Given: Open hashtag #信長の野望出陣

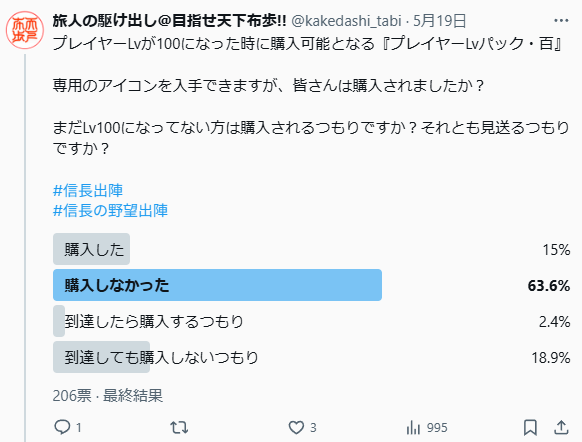Looking at the screenshot, I should point(110,210).
